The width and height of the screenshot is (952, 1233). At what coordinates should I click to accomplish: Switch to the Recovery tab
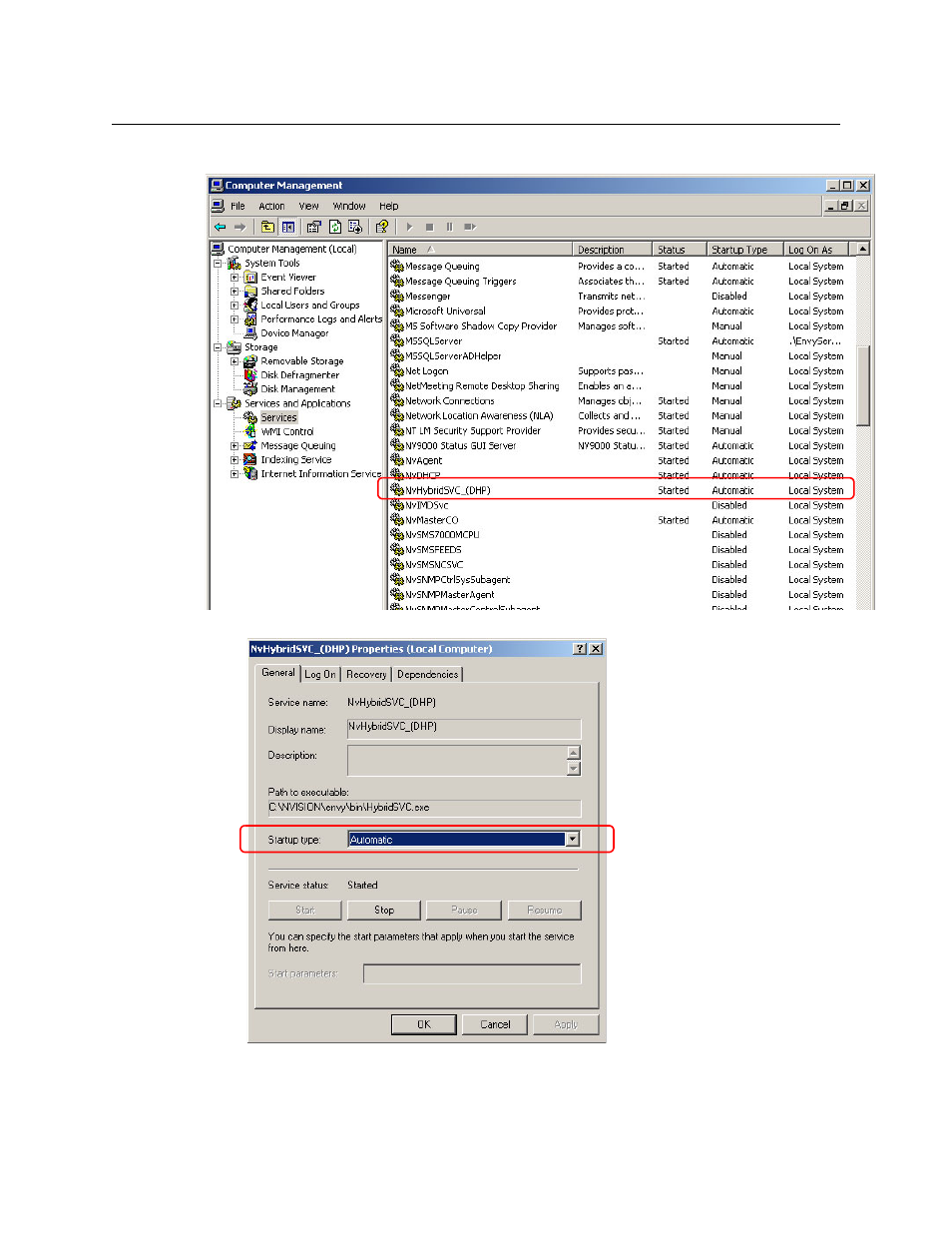click(366, 675)
